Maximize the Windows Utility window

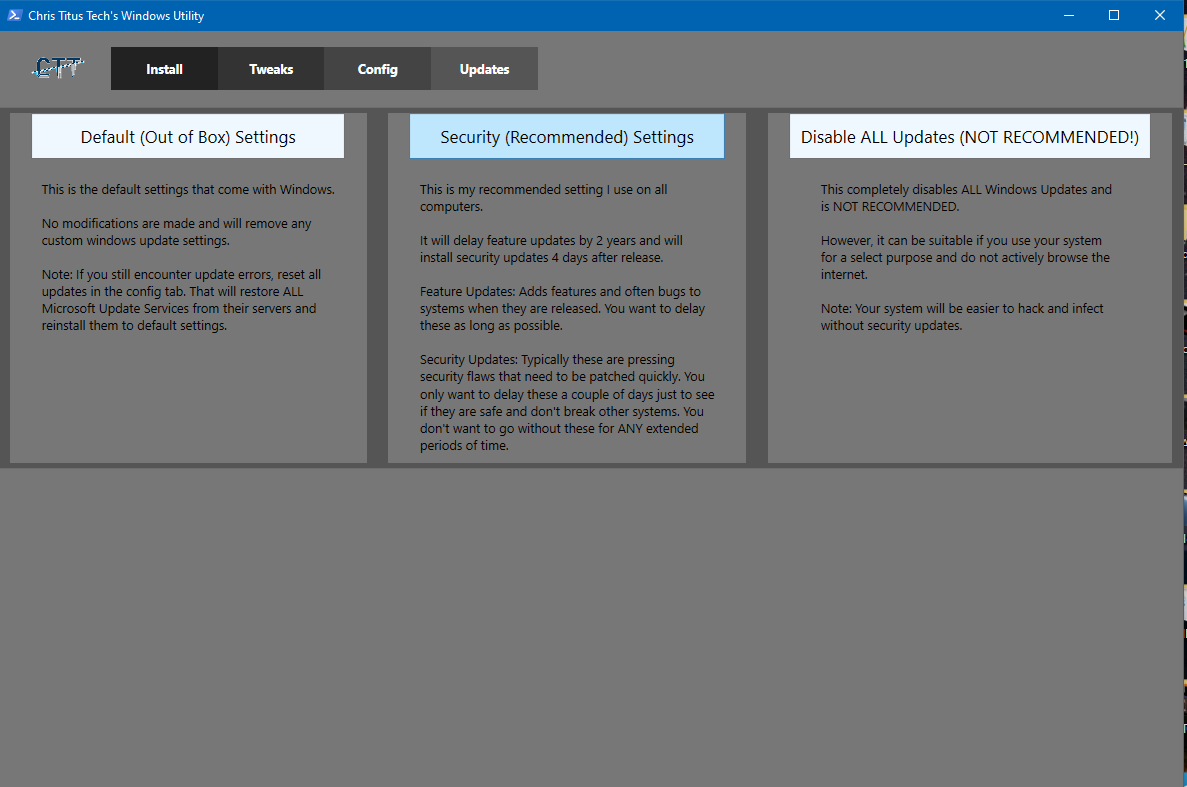click(x=1114, y=15)
